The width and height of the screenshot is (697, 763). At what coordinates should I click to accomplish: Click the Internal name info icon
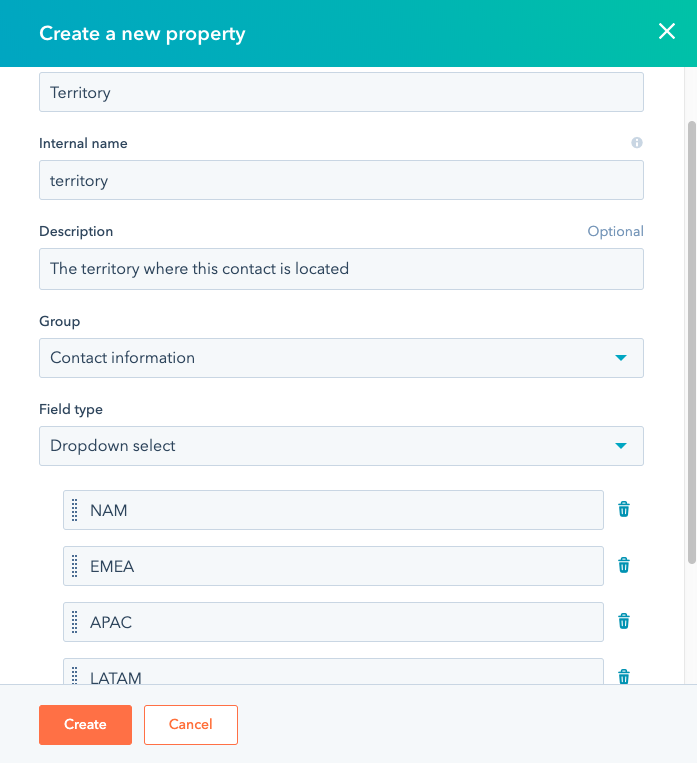tap(636, 143)
